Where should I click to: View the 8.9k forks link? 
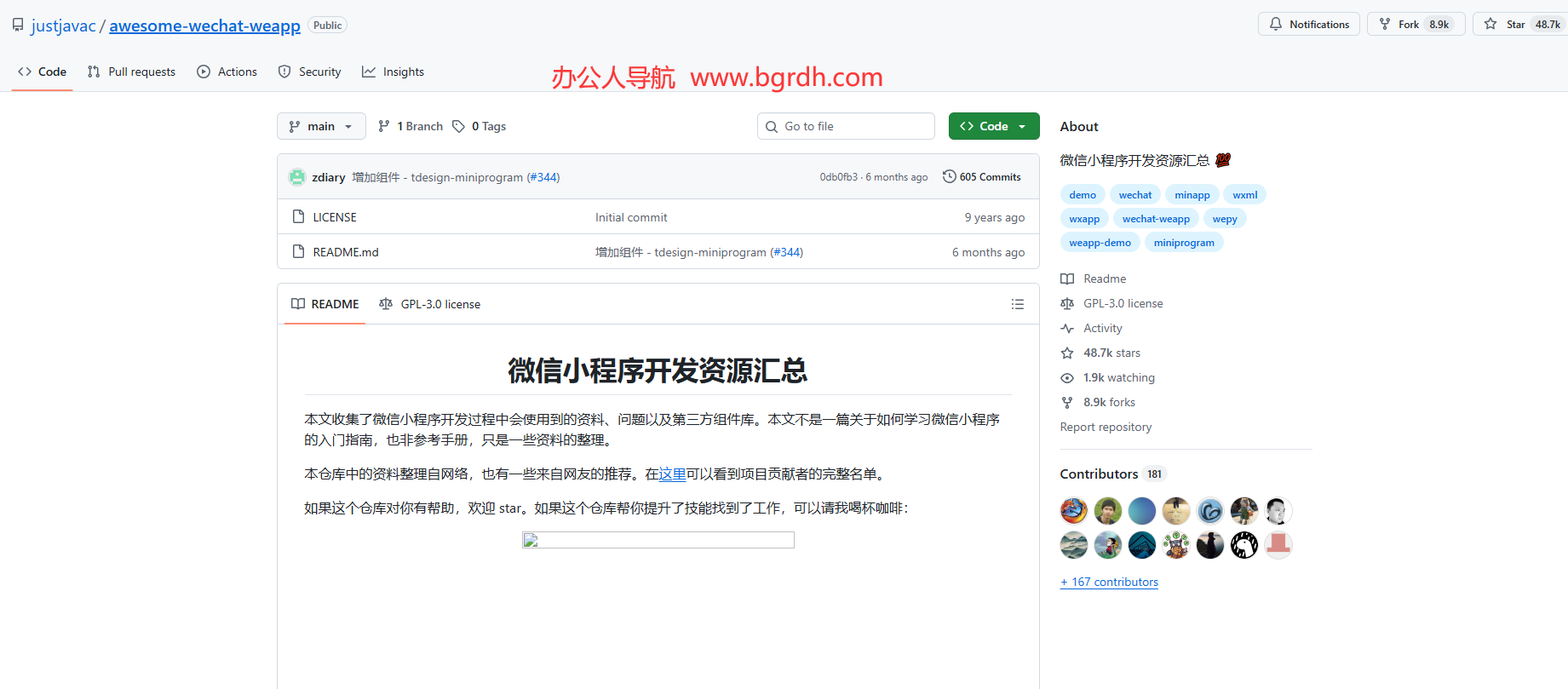point(1098,402)
